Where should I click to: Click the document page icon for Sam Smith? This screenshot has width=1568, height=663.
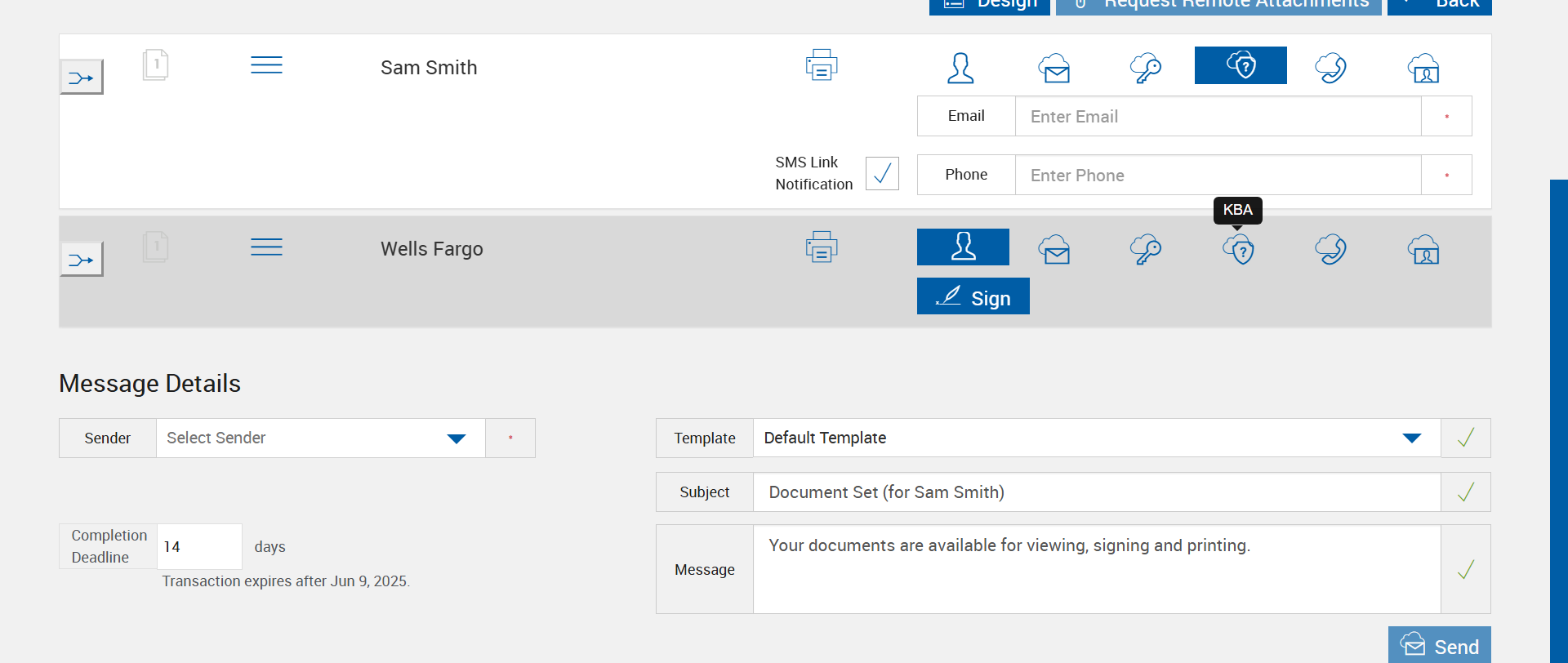[155, 65]
